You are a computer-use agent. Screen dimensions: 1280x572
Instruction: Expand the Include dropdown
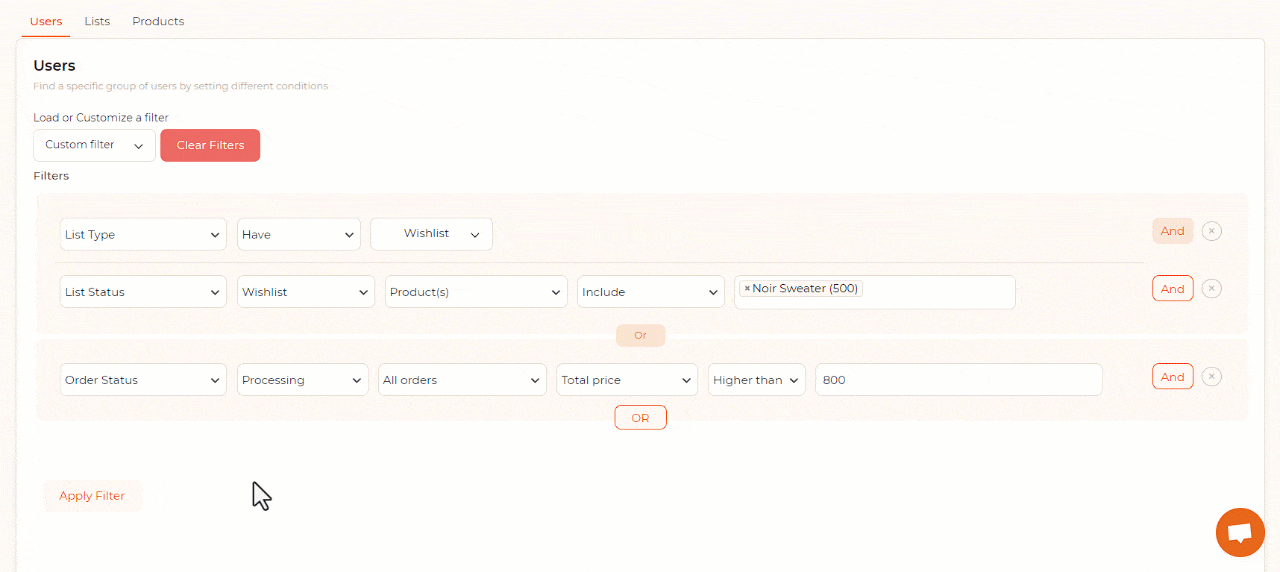(x=650, y=292)
